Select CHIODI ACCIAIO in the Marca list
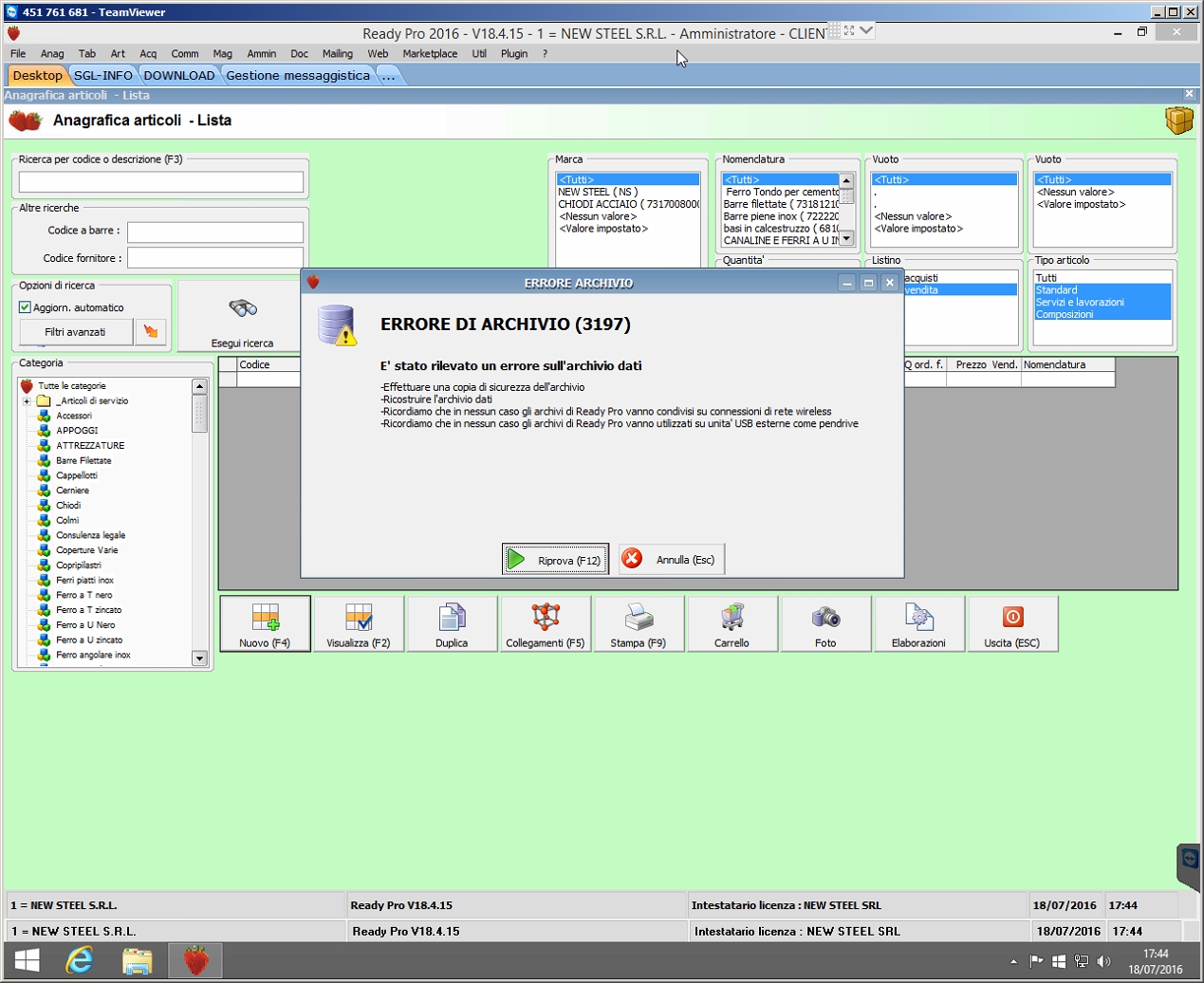Screen dimensions: 1204x983 628,204
